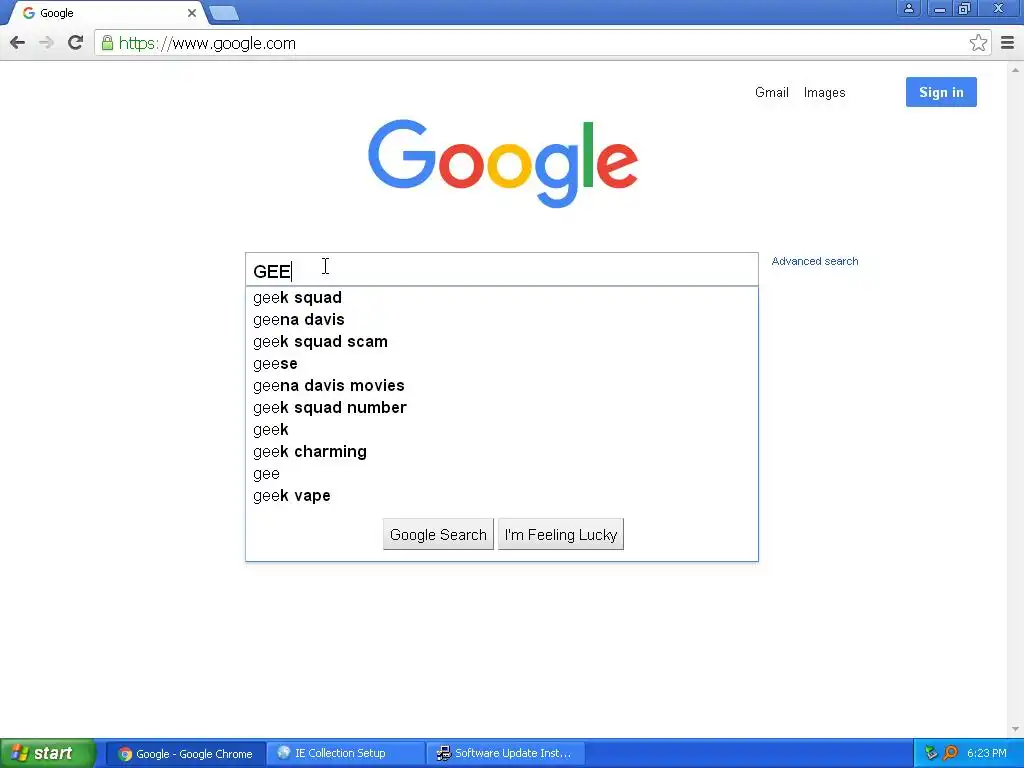The width and height of the screenshot is (1024, 768).
Task: Click the I'm Feeling Lucky button
Action: pyautogui.click(x=561, y=535)
